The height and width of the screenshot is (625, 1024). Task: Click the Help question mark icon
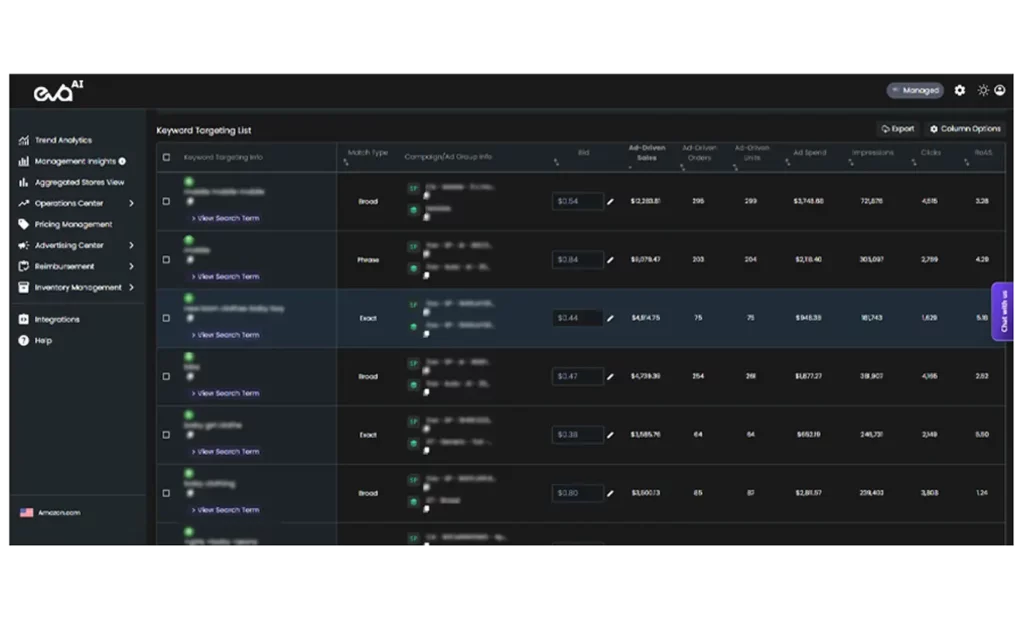pos(24,340)
